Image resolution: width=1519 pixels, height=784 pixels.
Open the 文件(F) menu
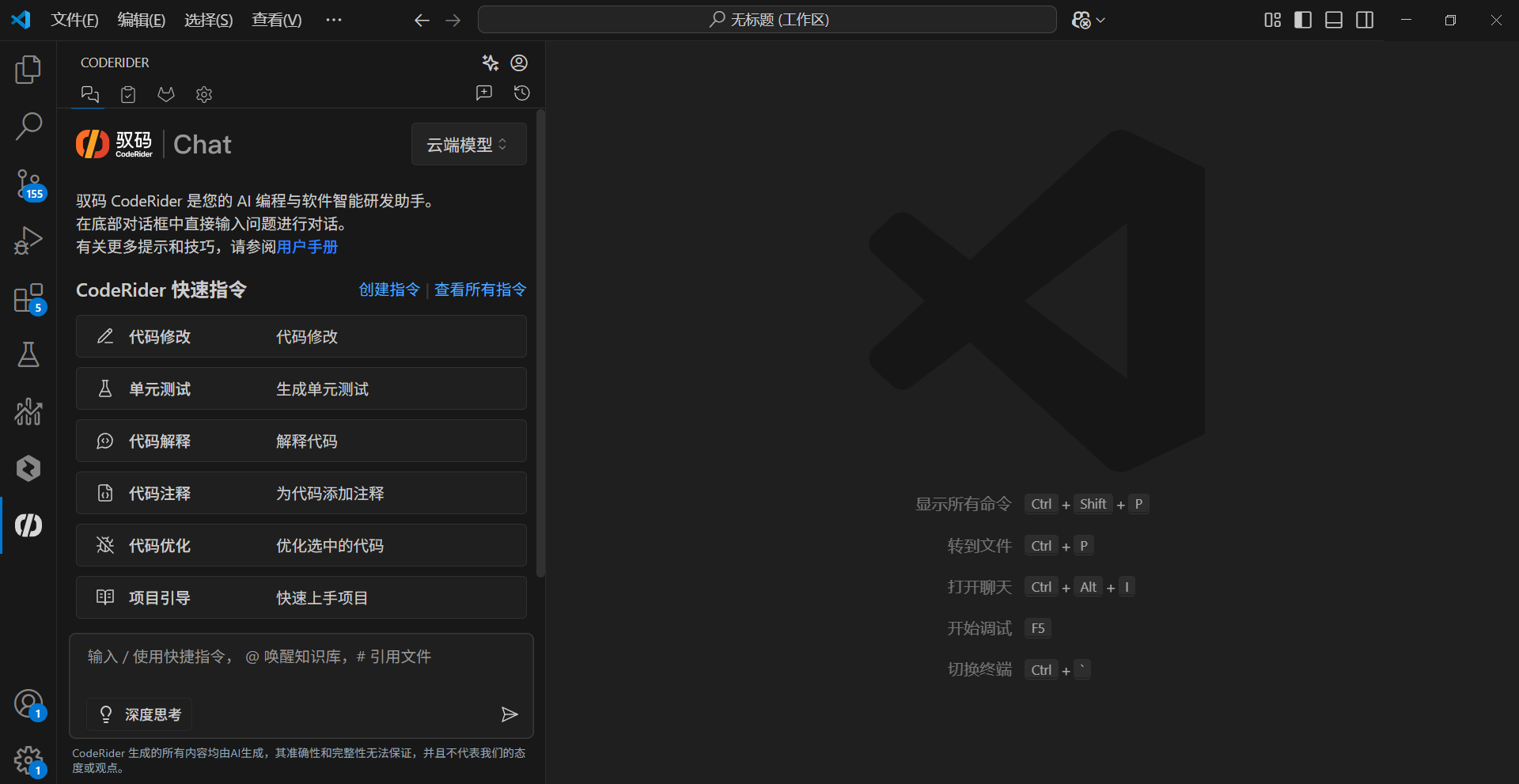74,20
